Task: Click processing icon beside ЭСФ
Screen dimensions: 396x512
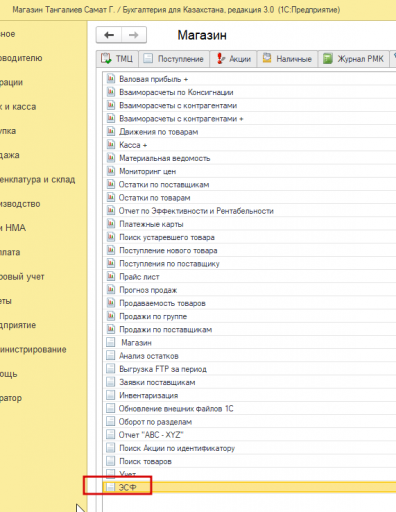Action: point(110,487)
